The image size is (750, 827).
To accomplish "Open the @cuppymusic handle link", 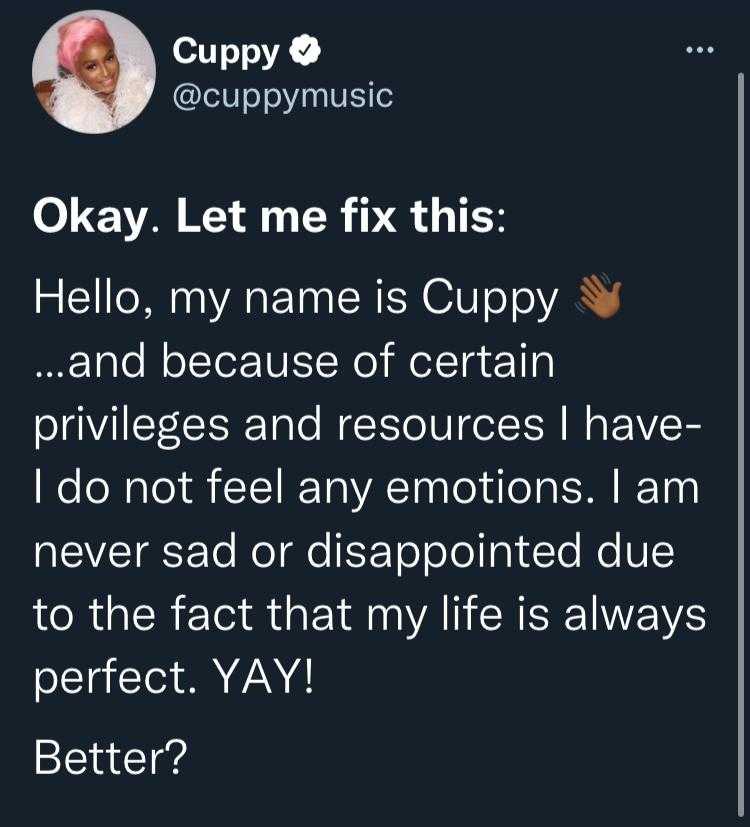I will click(x=283, y=97).
